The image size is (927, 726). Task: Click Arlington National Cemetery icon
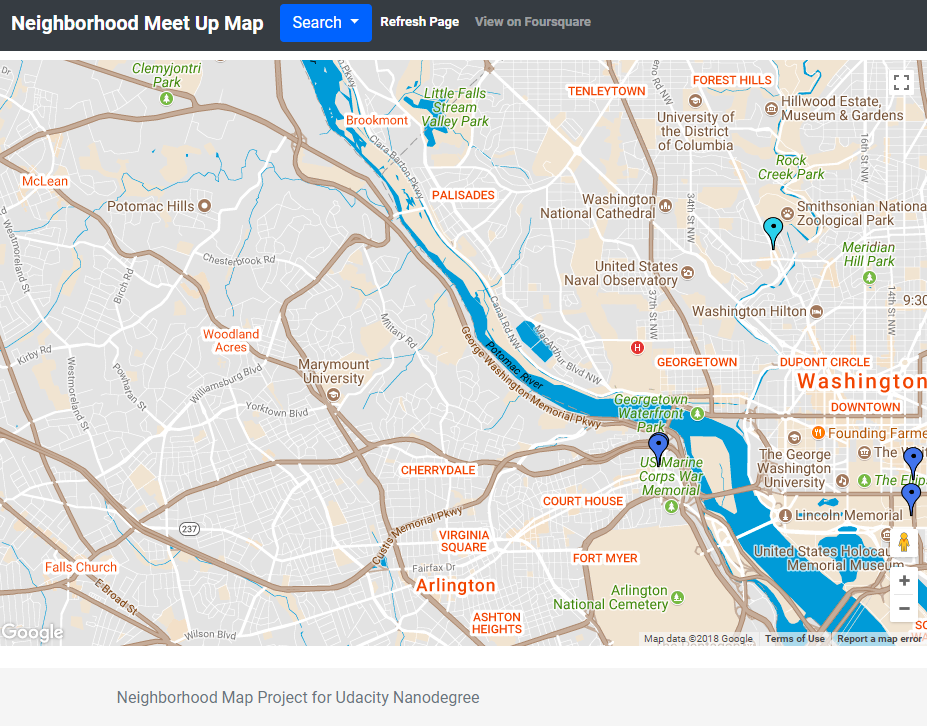[x=678, y=597]
